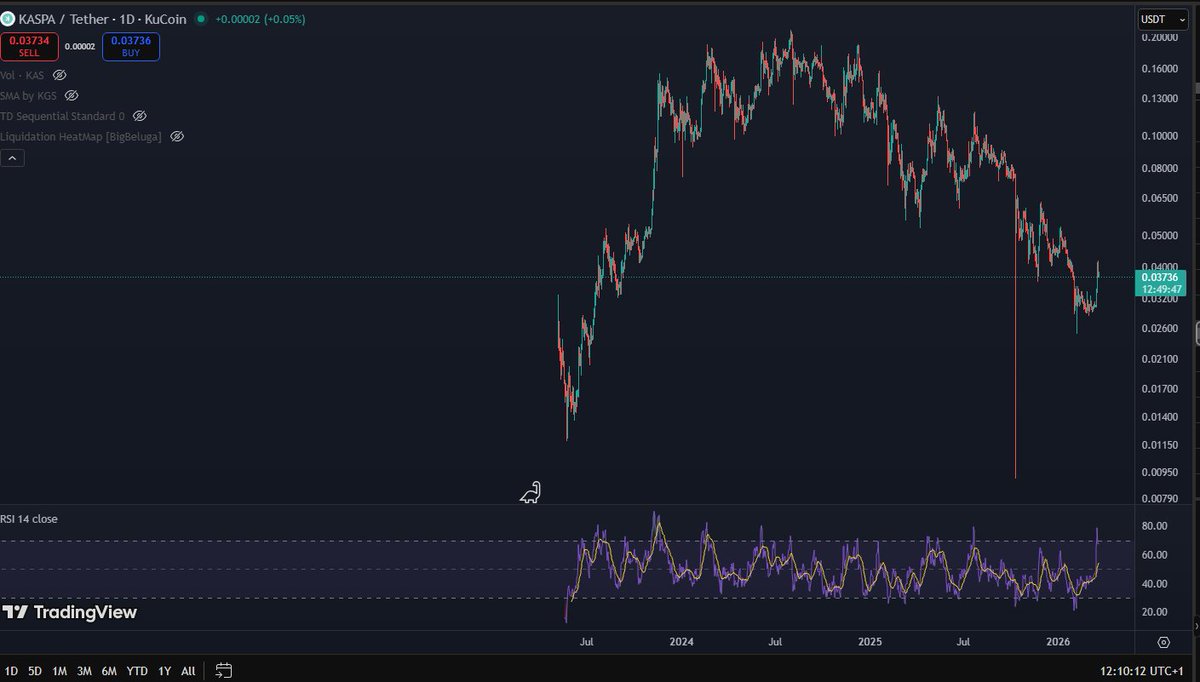Select the 6M date range

(109, 671)
